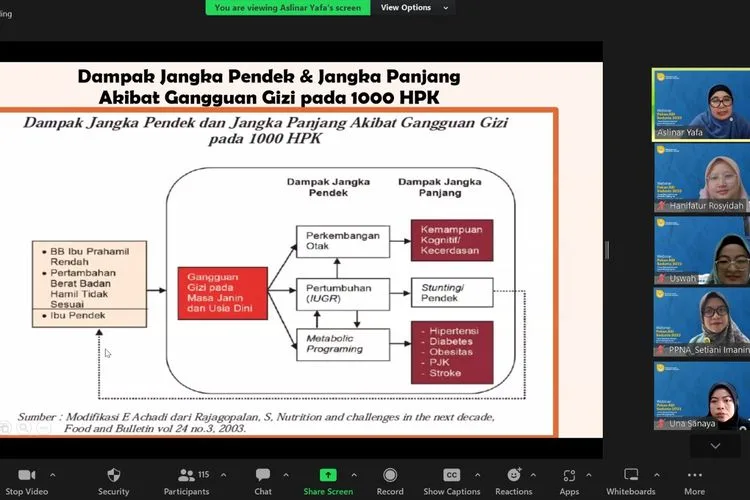This screenshot has height=500, width=750.
Task: Show more participant videos with the down chevron
Action: click(x=715, y=446)
